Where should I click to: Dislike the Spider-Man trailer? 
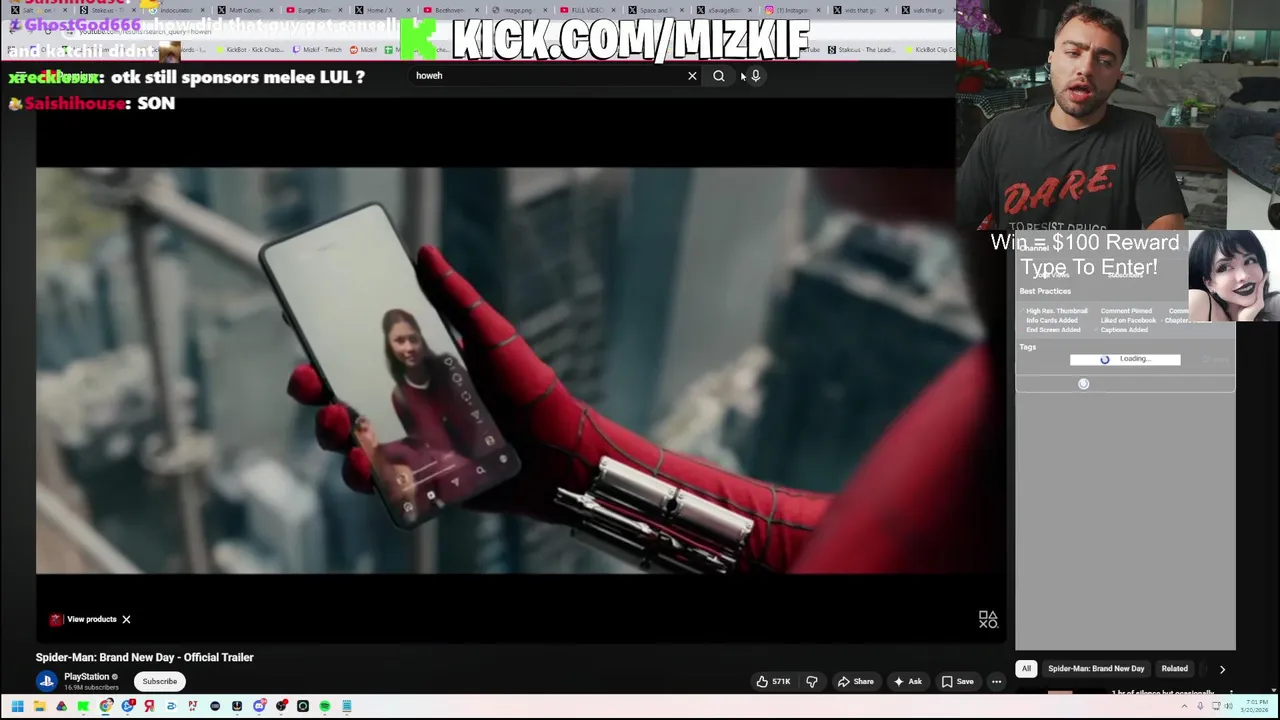coord(812,682)
